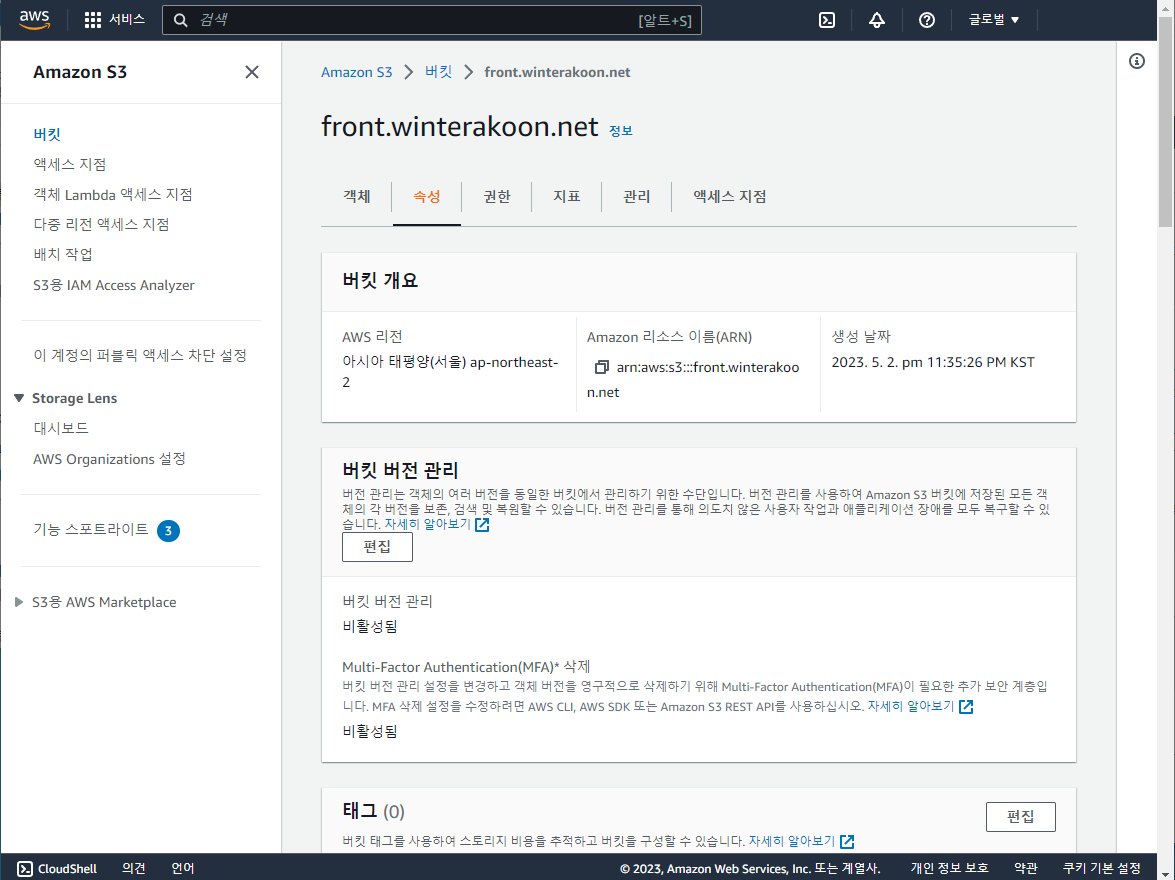
Task: Expand S3용 AWS Marketplace section
Action: point(19,602)
